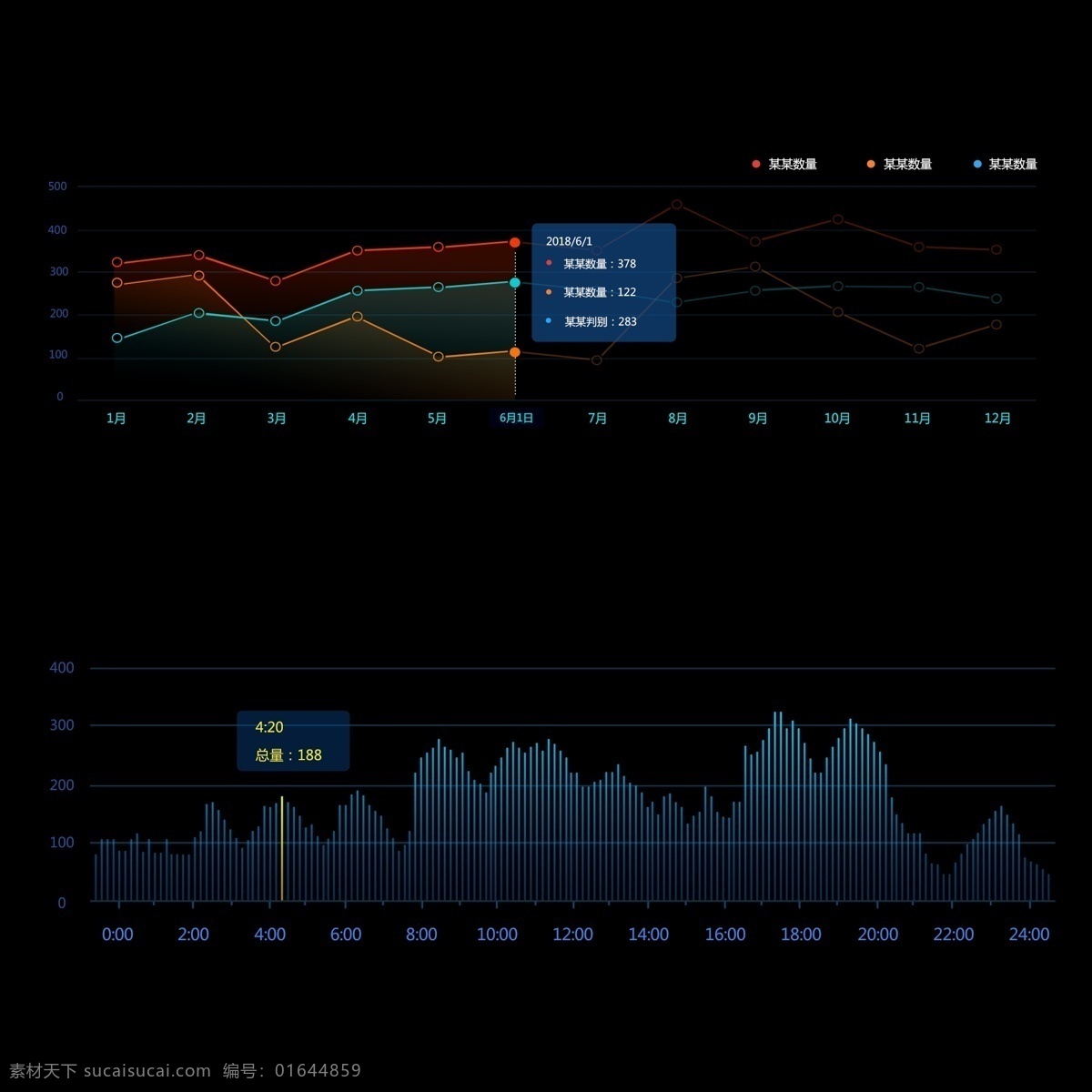Toggle the red 某某数量 legend series
This screenshot has height=1092, width=1092.
pos(784,165)
